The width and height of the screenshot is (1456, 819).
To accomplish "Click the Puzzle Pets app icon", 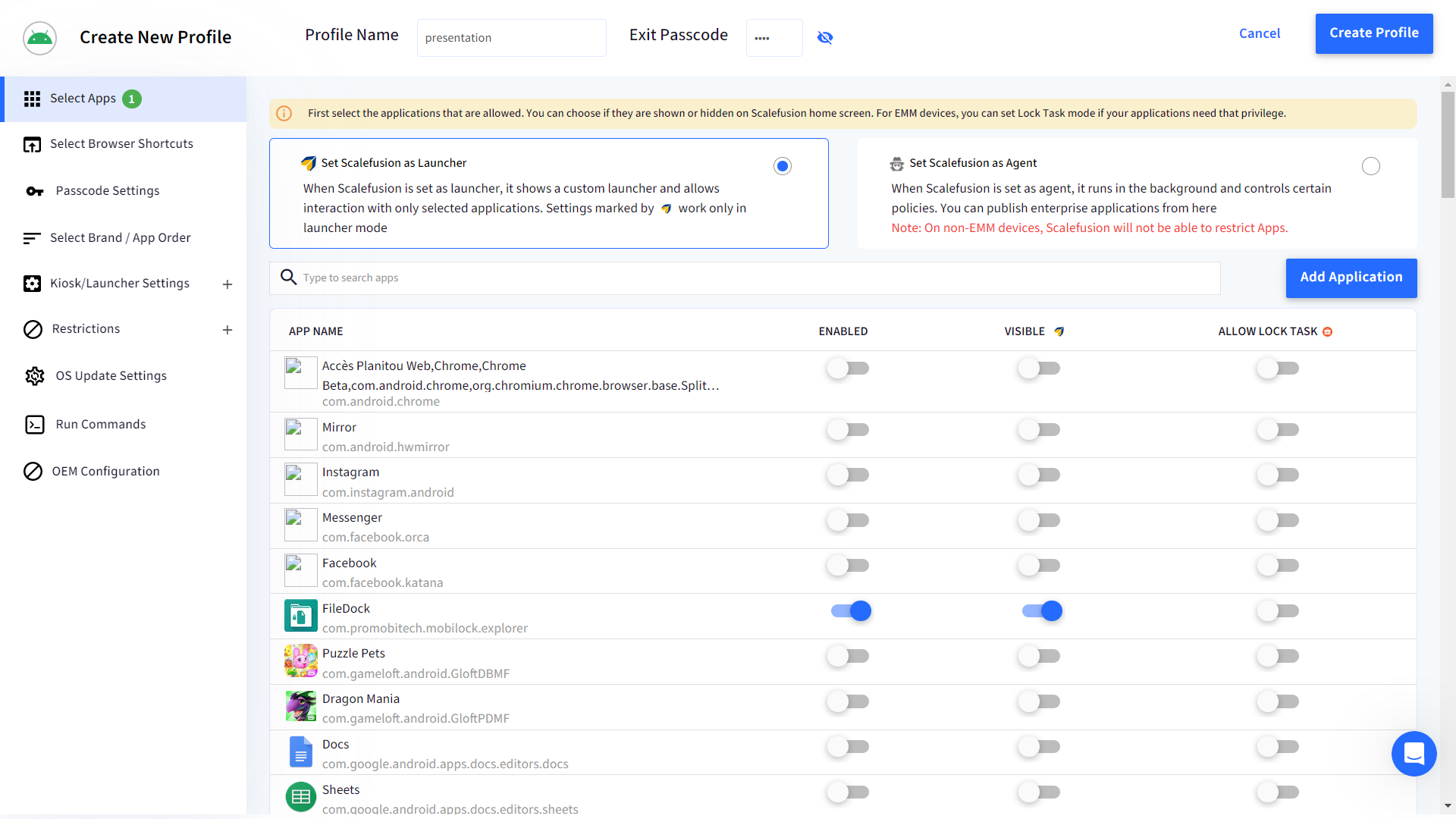I will 300,661.
